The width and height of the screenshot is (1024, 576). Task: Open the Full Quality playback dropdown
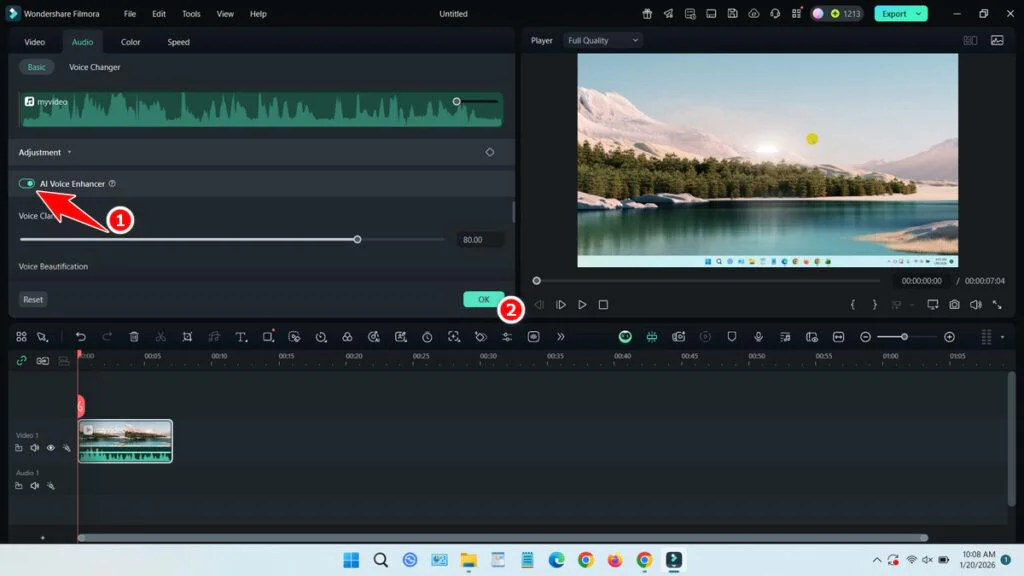601,40
